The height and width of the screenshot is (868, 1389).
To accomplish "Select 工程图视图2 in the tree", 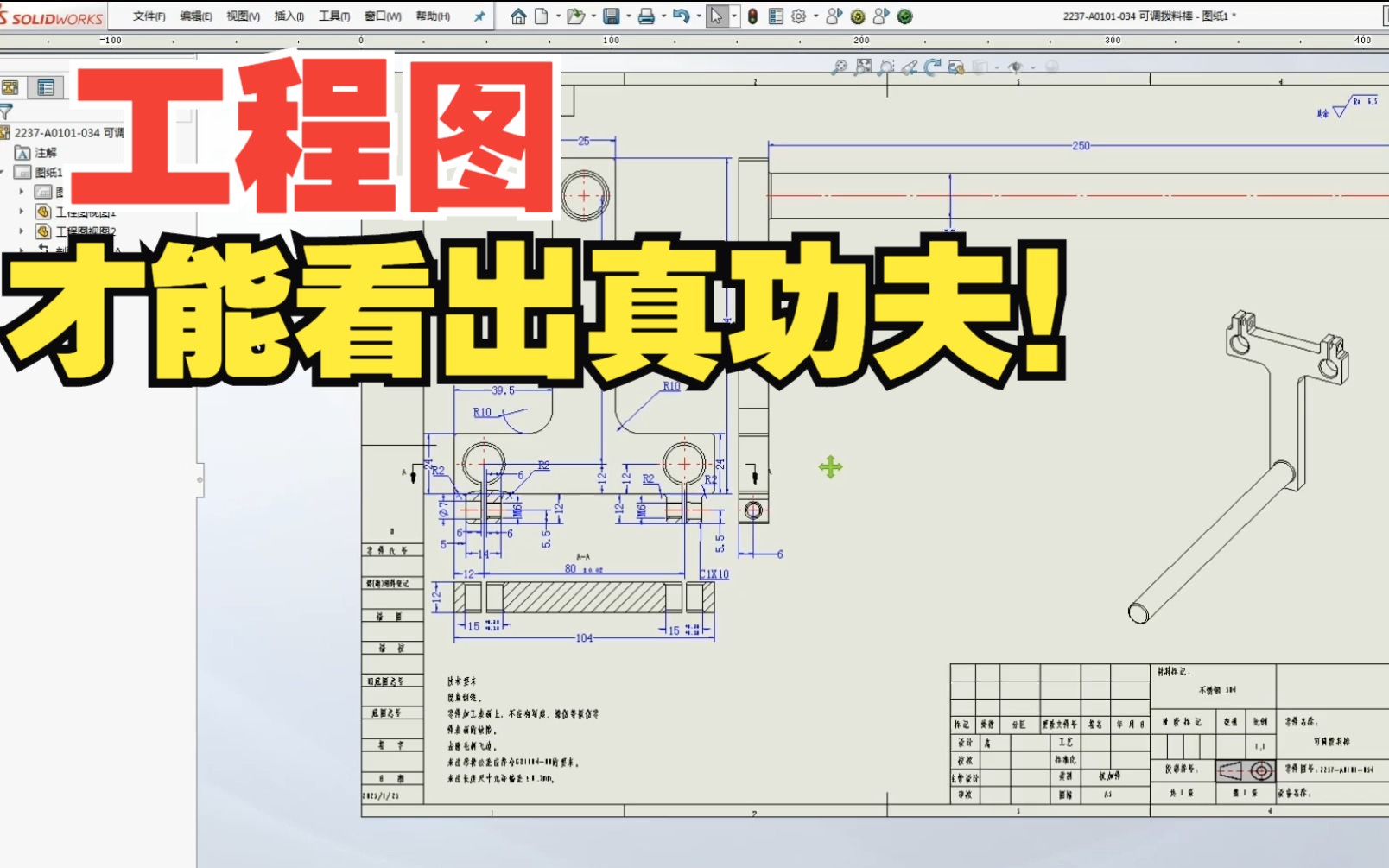I will tap(76, 231).
